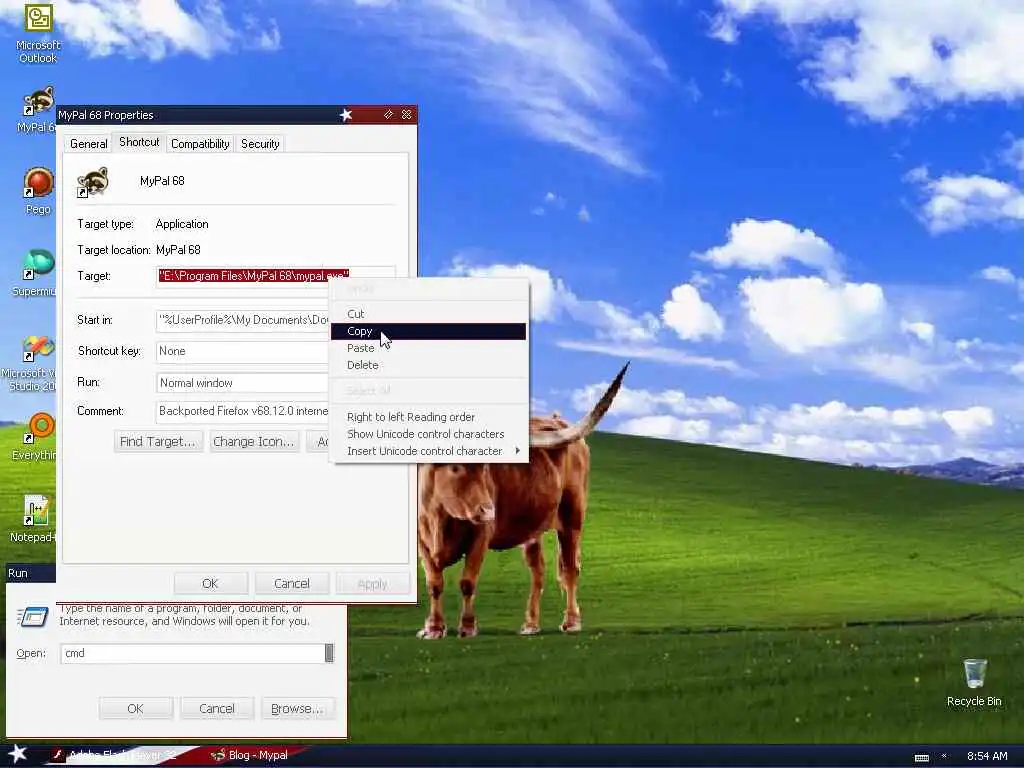The height and width of the screenshot is (768, 1024).
Task: Click Cancel in the Run dialog
Action: click(x=216, y=709)
